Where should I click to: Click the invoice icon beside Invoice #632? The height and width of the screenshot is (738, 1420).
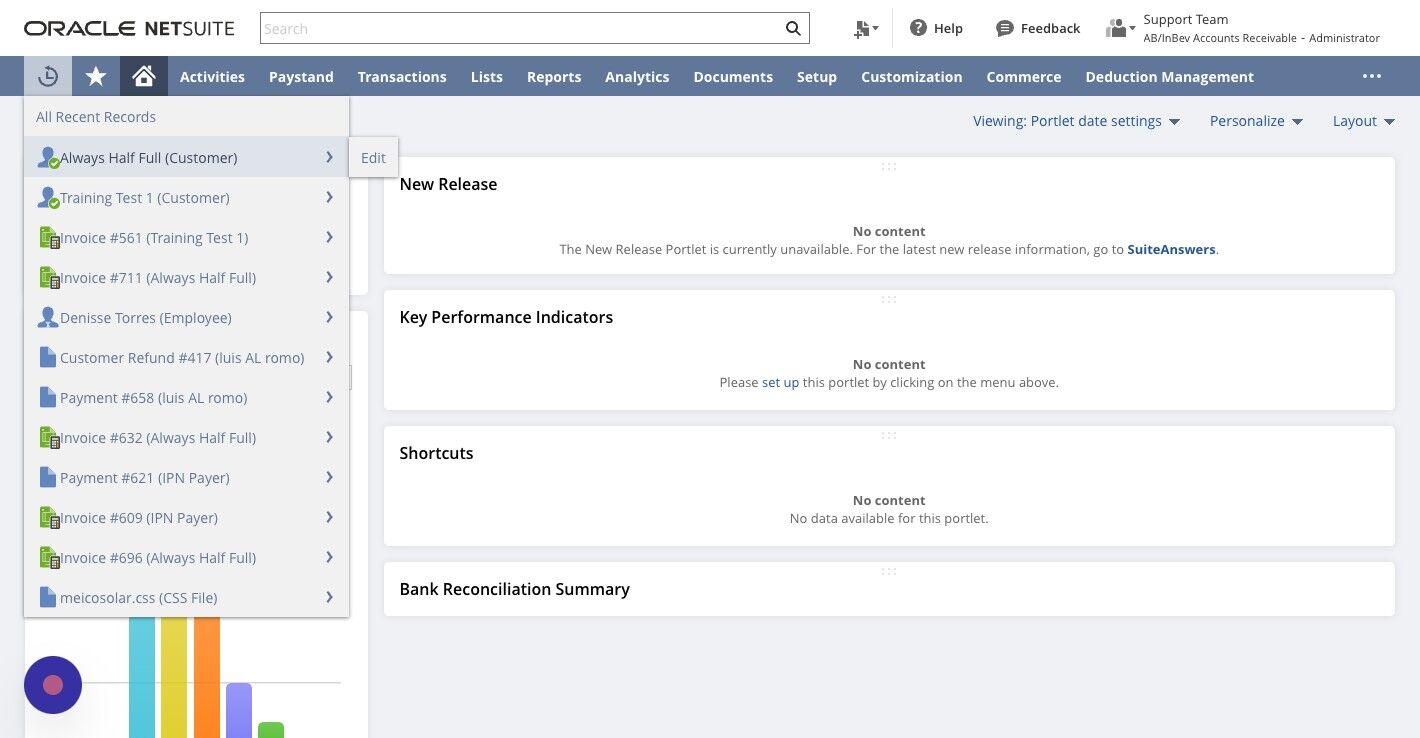49,438
